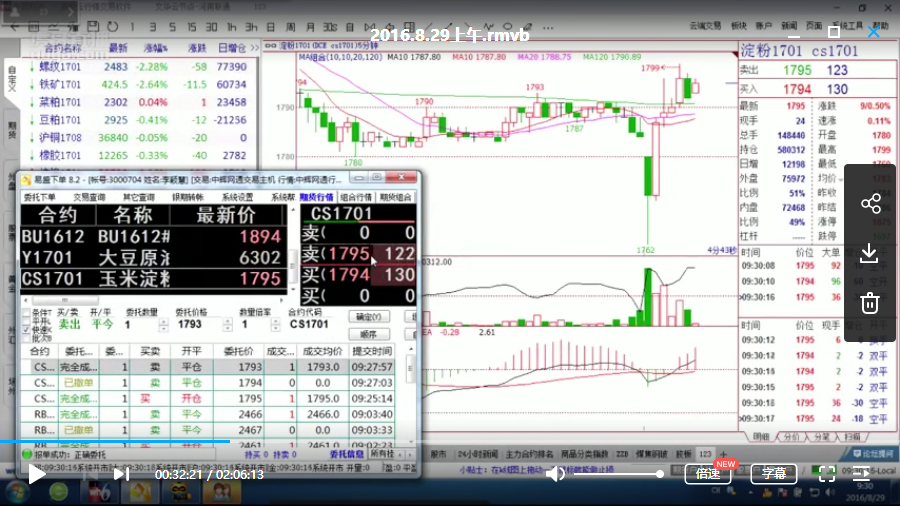The height and width of the screenshot is (506, 900).
Task: Toggle the 批次B checkbox
Action: [x=26, y=338]
